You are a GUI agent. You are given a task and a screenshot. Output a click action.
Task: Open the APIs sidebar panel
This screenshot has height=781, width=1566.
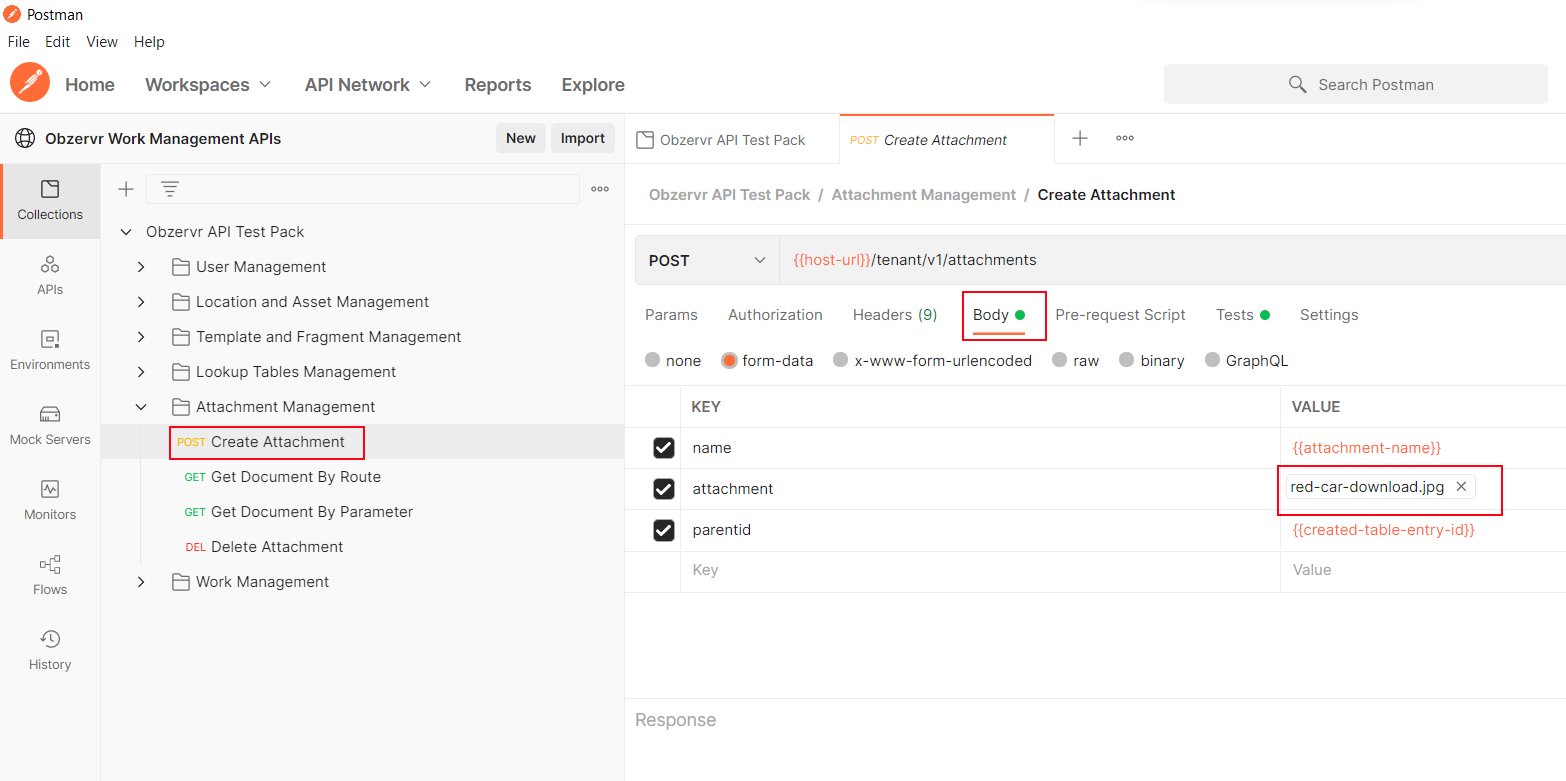[50, 276]
